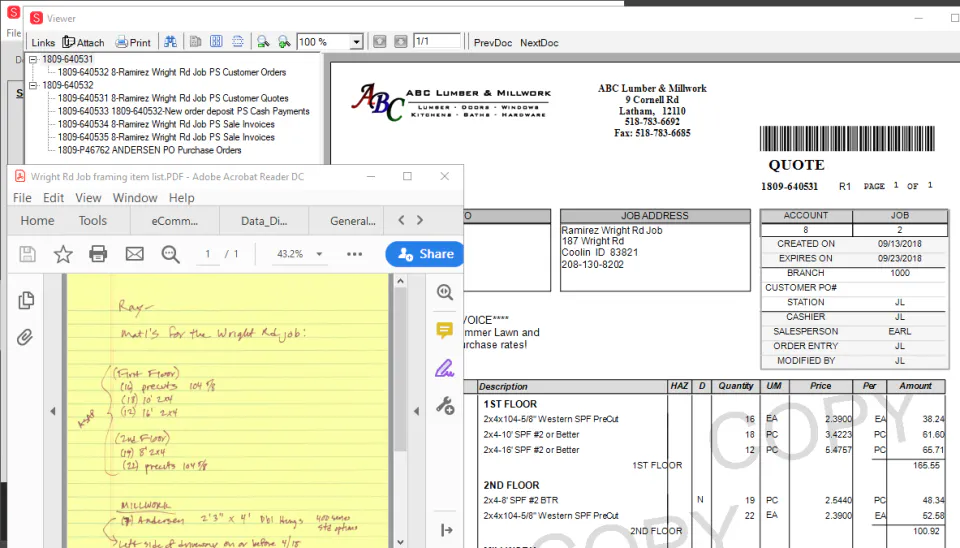
Task: Click the star bookmark icon in Acrobat
Action: click(63, 254)
